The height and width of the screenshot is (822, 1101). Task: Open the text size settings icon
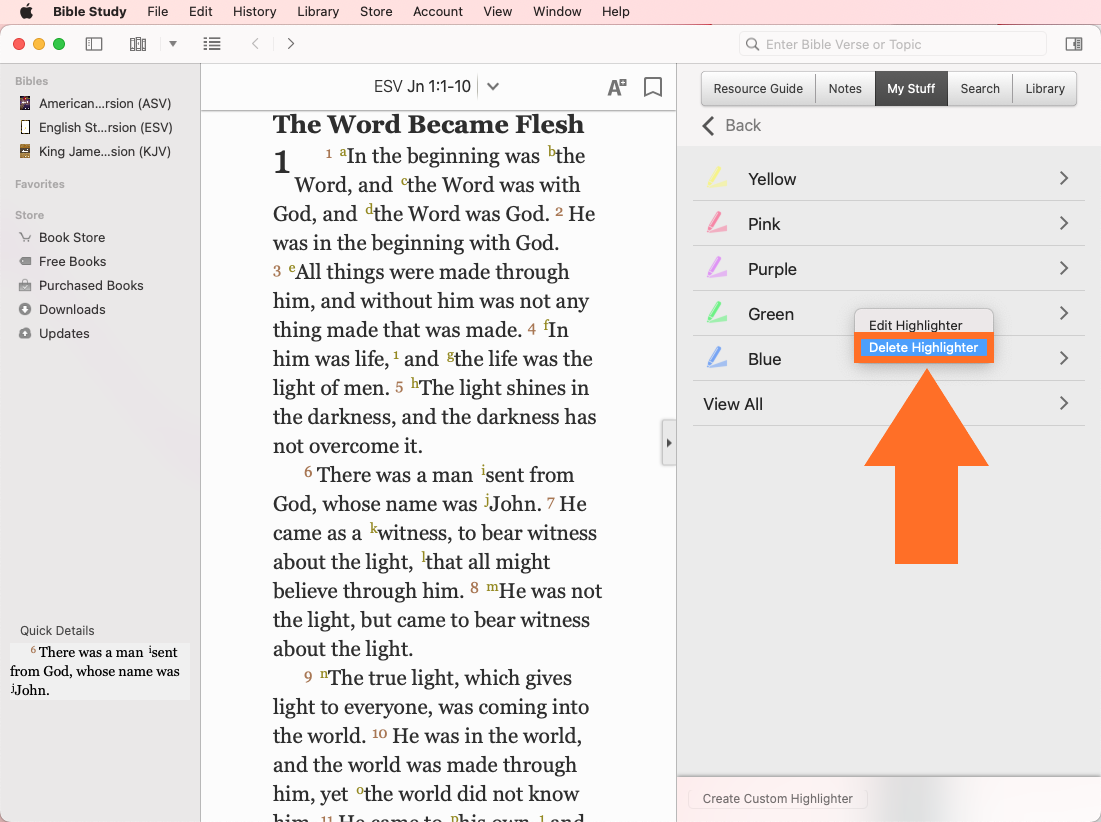[617, 87]
